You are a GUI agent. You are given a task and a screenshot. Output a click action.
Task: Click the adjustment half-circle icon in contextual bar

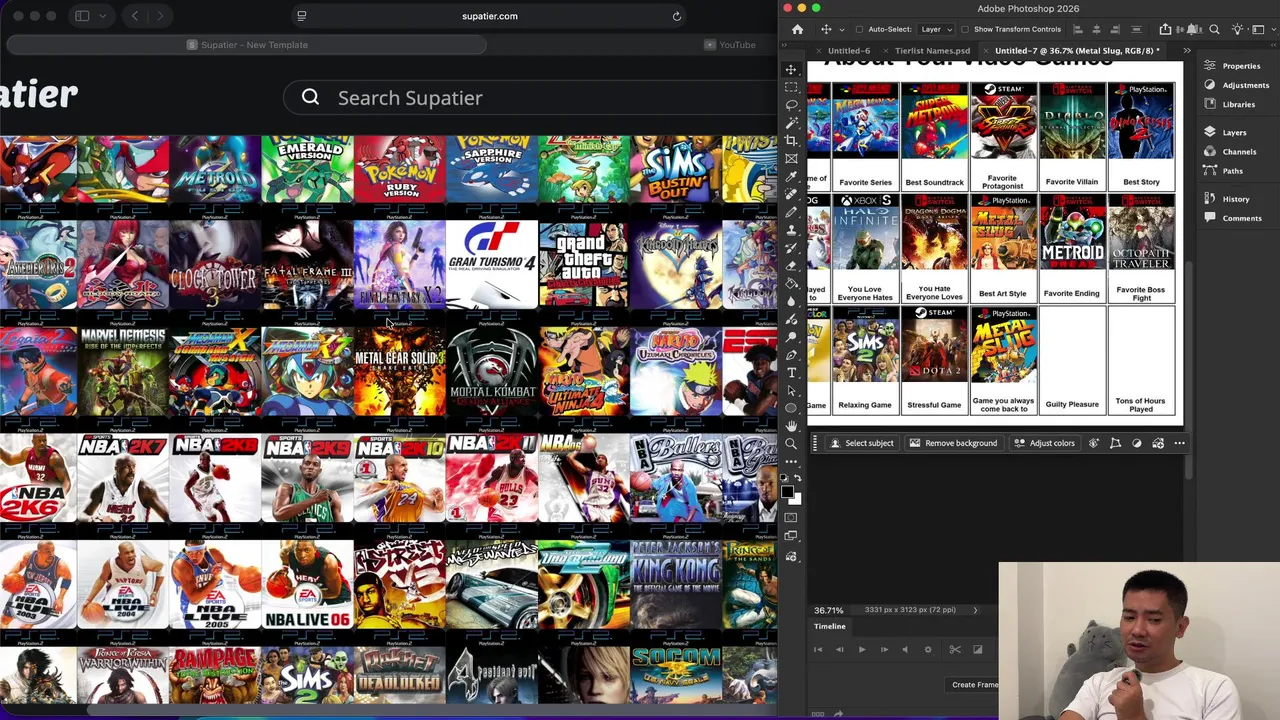(x=1136, y=443)
